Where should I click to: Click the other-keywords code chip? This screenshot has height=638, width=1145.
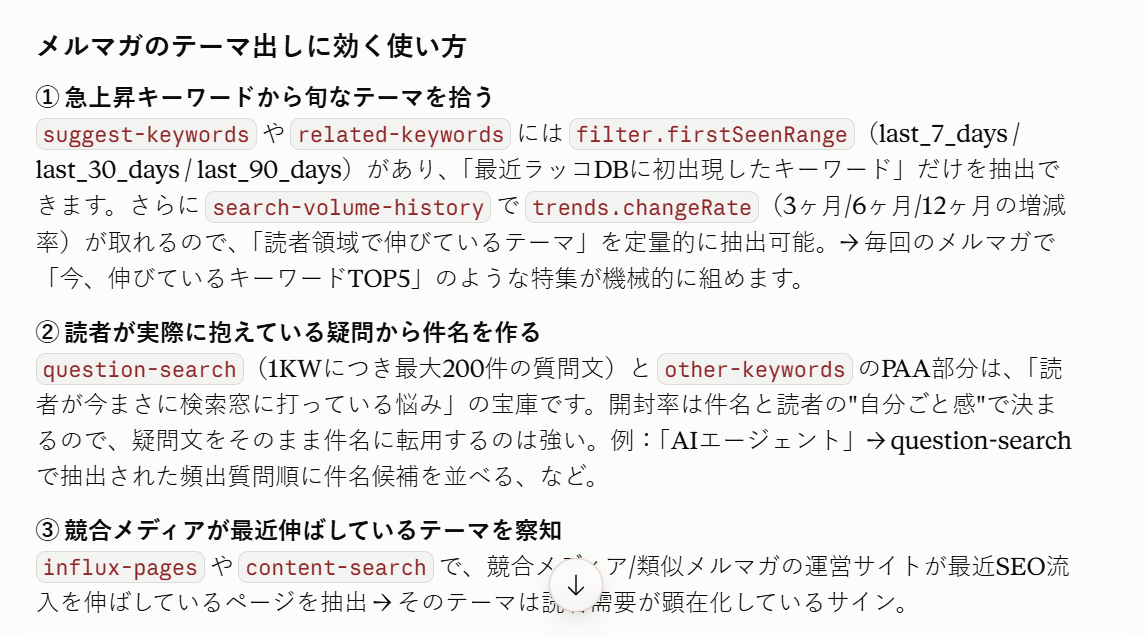pyautogui.click(x=754, y=369)
